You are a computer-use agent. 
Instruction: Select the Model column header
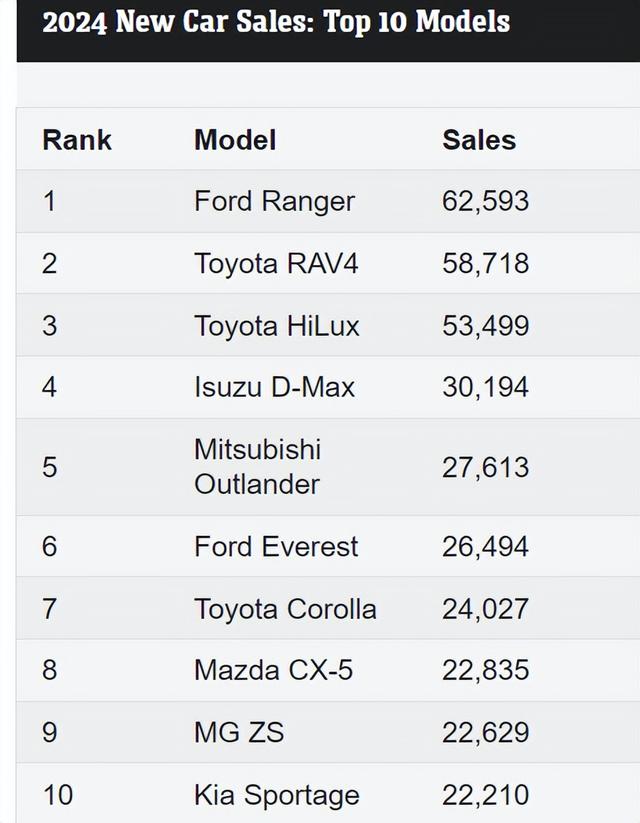point(235,140)
